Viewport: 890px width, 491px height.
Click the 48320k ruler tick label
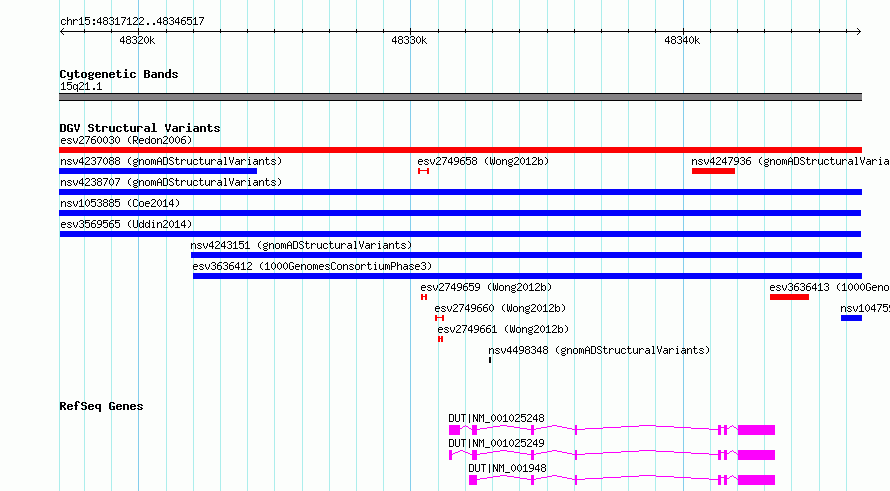click(137, 41)
